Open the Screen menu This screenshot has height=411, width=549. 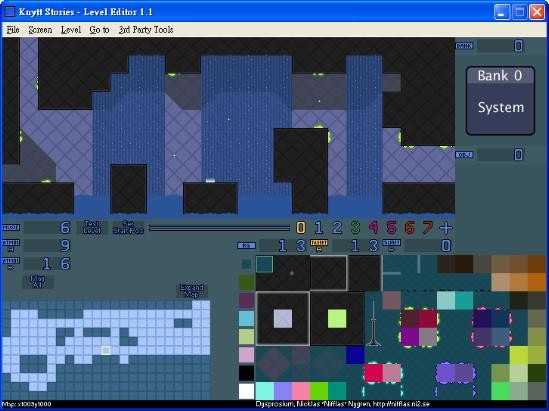40,30
